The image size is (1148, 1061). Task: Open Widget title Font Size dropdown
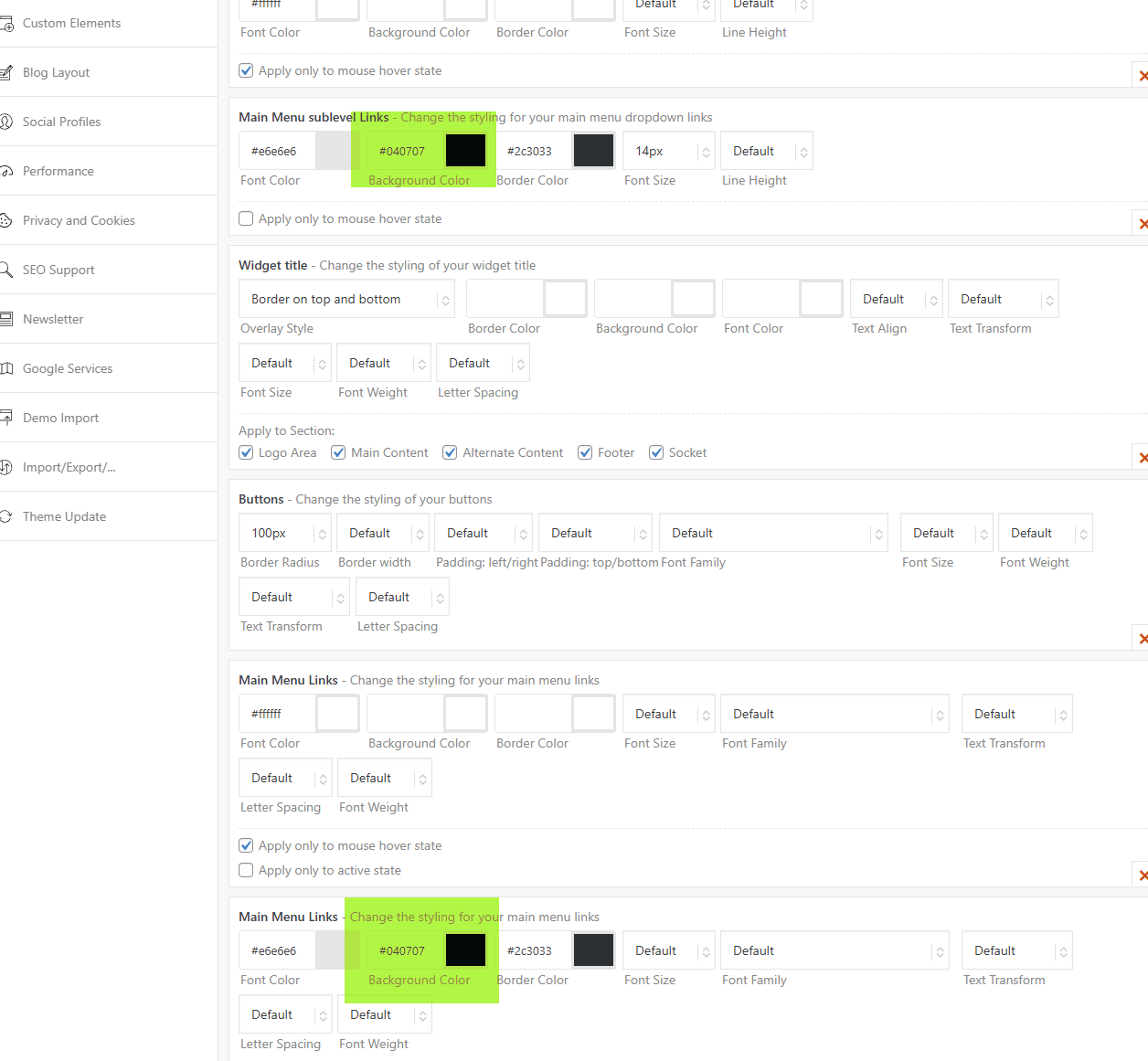click(x=285, y=363)
